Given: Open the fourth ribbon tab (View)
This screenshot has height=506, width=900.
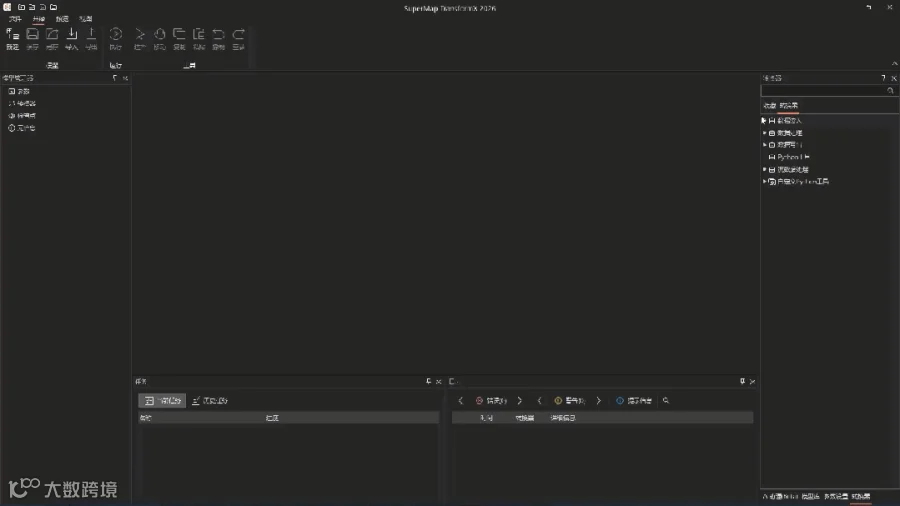Looking at the screenshot, I should tap(86, 19).
